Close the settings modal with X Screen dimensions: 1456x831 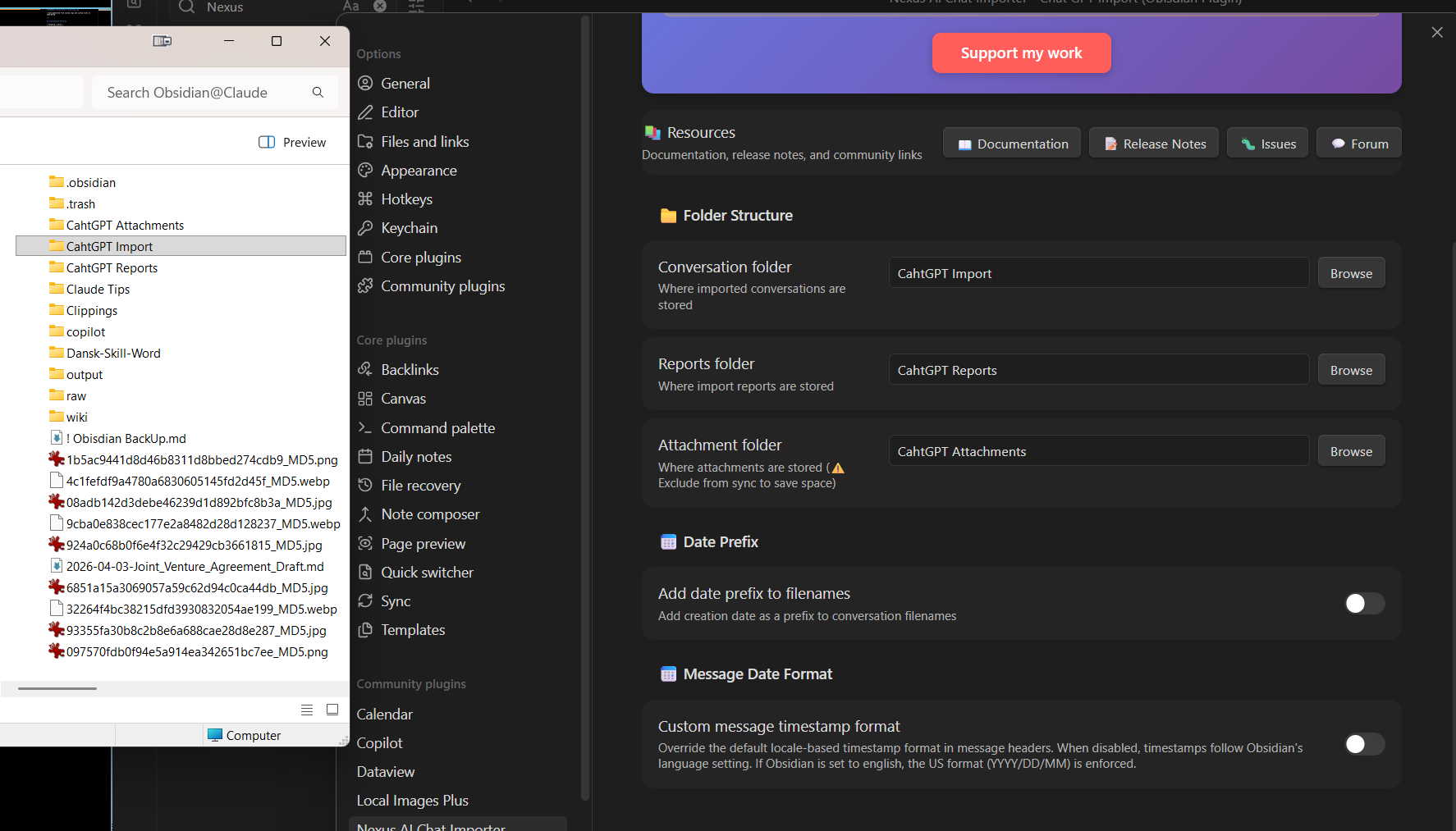(x=1436, y=33)
